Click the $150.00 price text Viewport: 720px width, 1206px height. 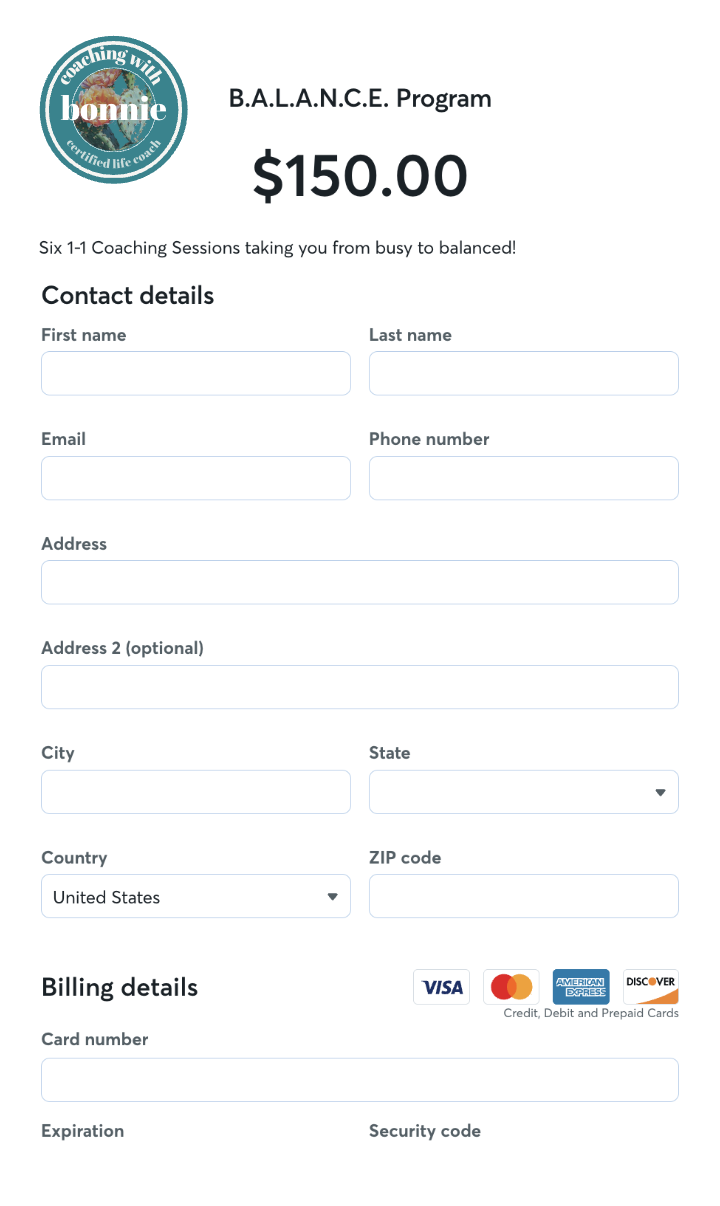(360, 175)
